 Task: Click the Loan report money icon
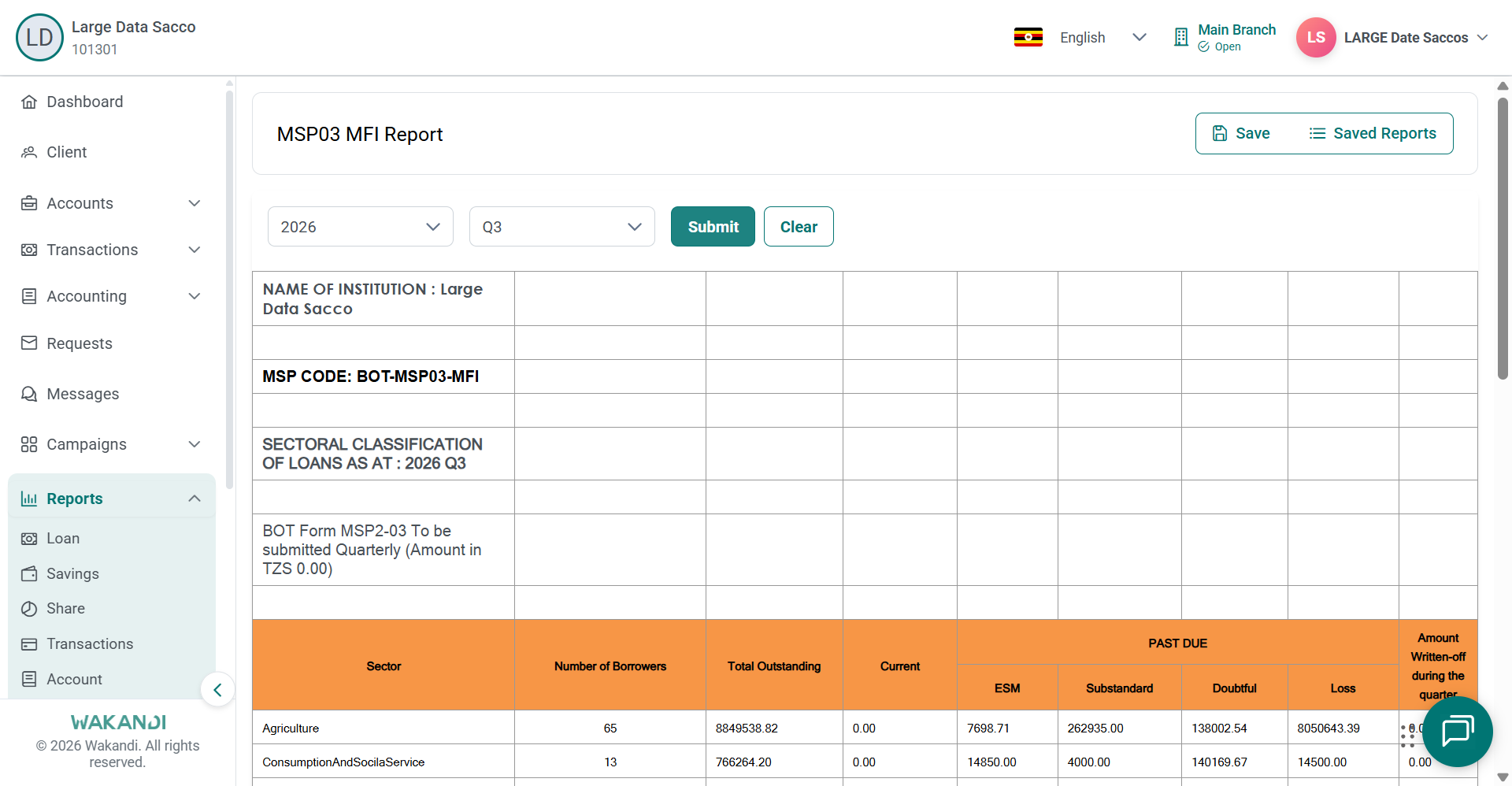point(29,539)
